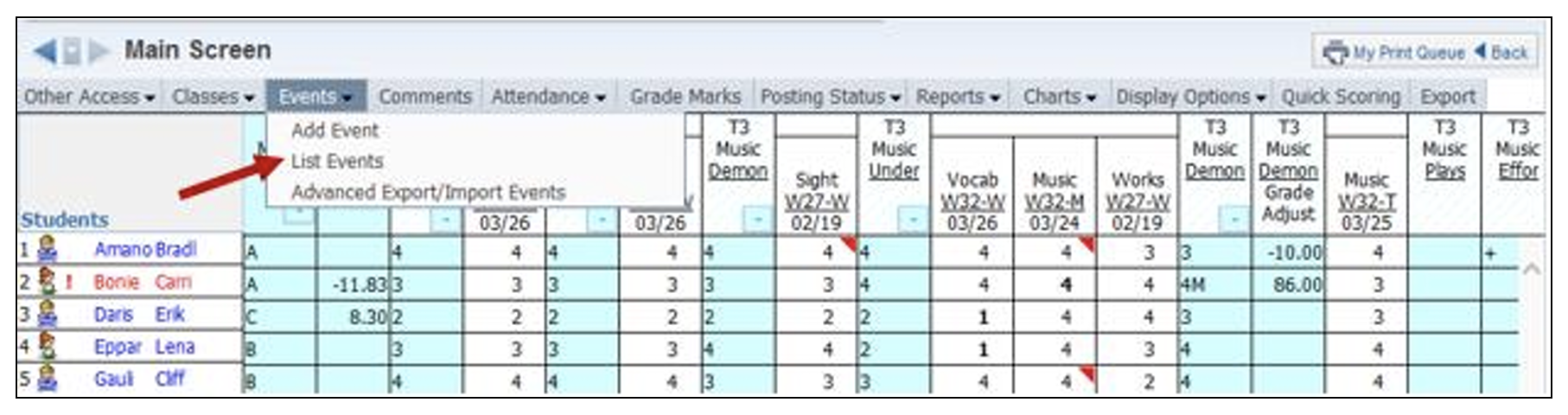Click Gauli Cliff's student avatar icon

(x=48, y=380)
